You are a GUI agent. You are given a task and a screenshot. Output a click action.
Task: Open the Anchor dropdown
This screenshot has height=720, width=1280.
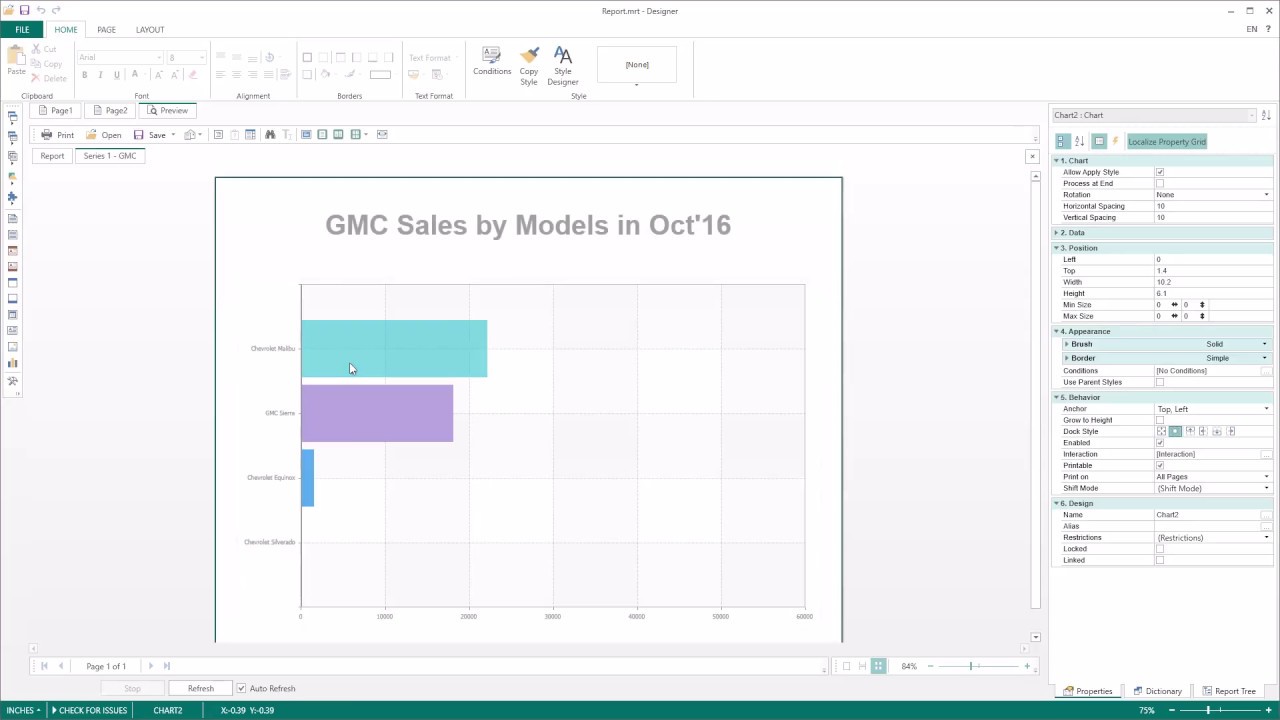coord(1266,409)
